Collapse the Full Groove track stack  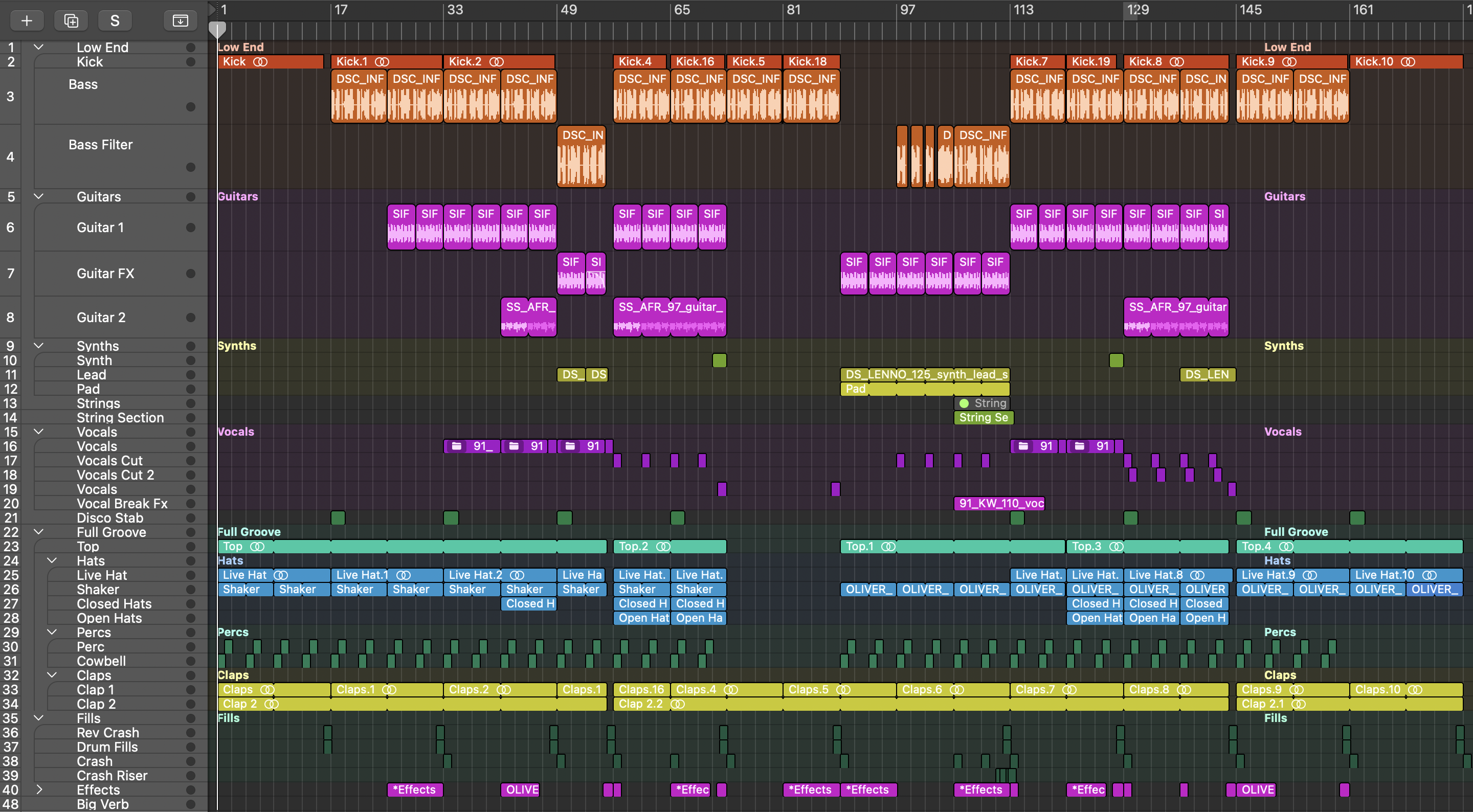(38, 532)
